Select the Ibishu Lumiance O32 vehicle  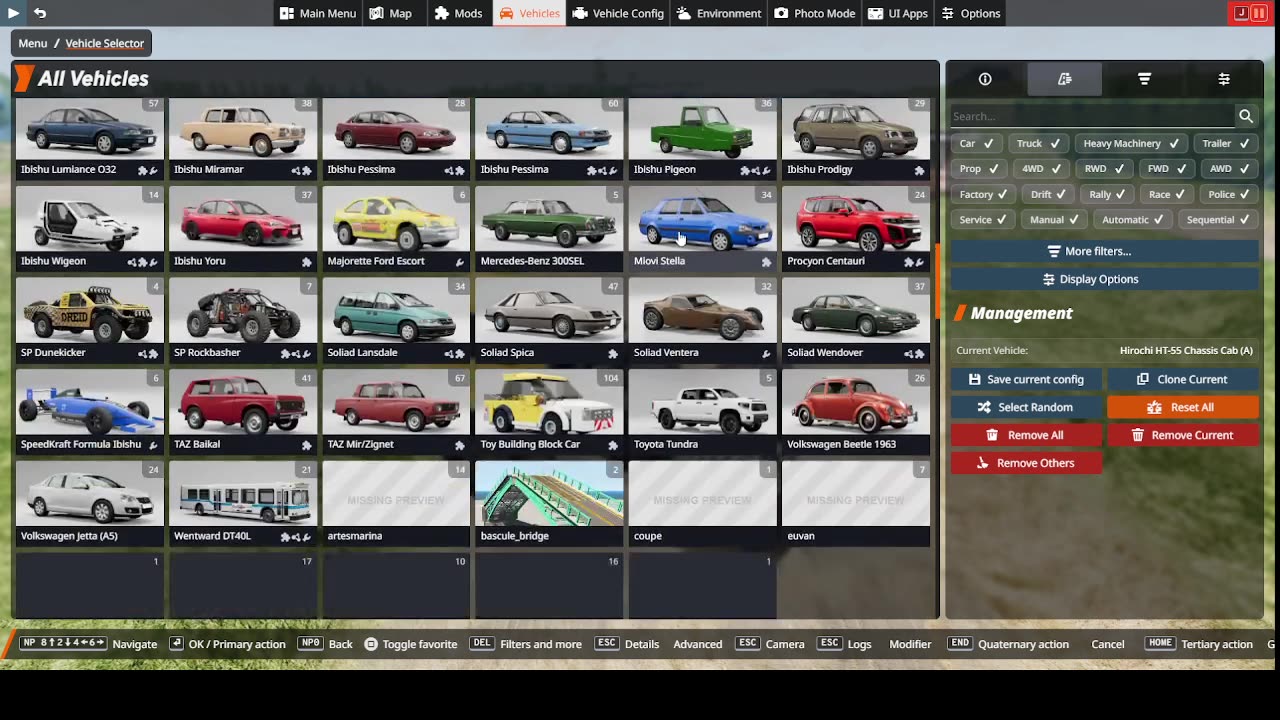click(90, 138)
